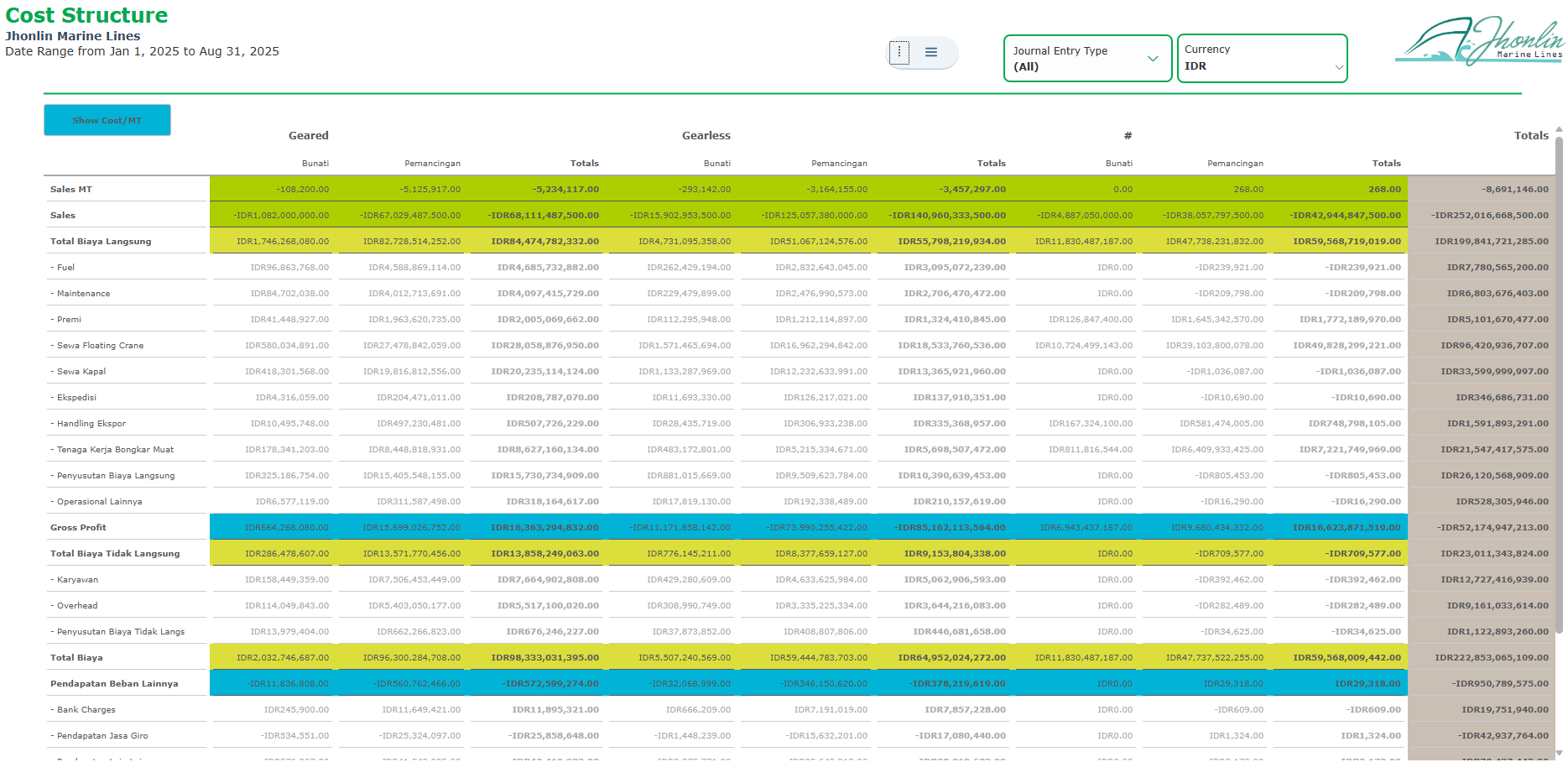This screenshot has height=778, width=1568.
Task: Select the Sales MT row label
Action: coord(71,190)
